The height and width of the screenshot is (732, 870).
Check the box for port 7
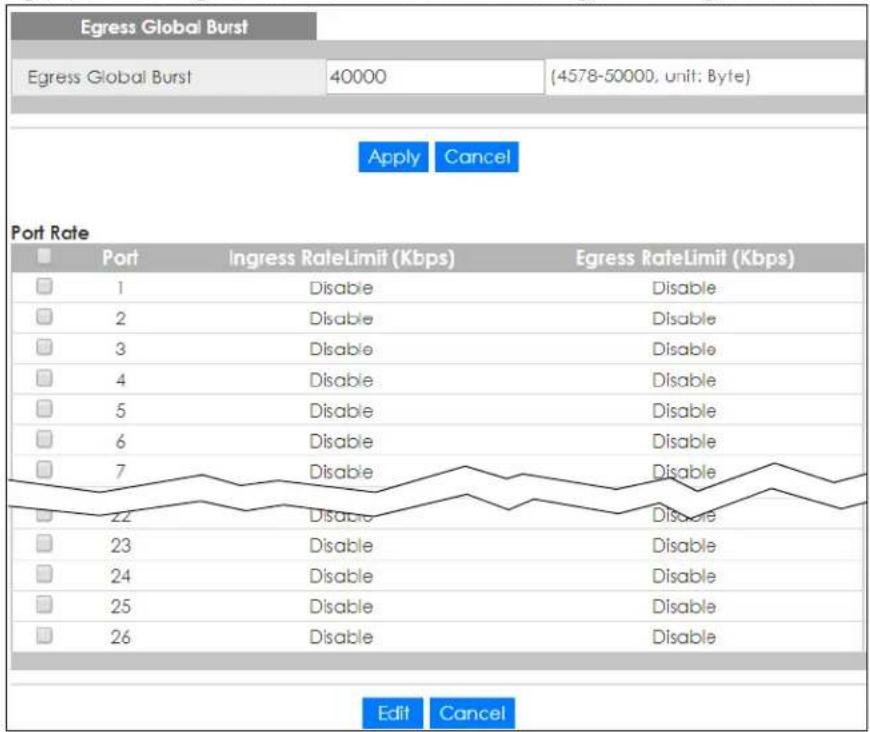44,470
